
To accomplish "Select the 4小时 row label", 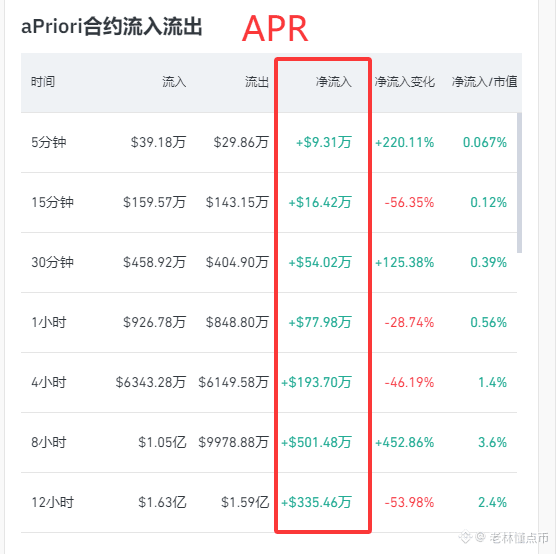I will point(49,382).
